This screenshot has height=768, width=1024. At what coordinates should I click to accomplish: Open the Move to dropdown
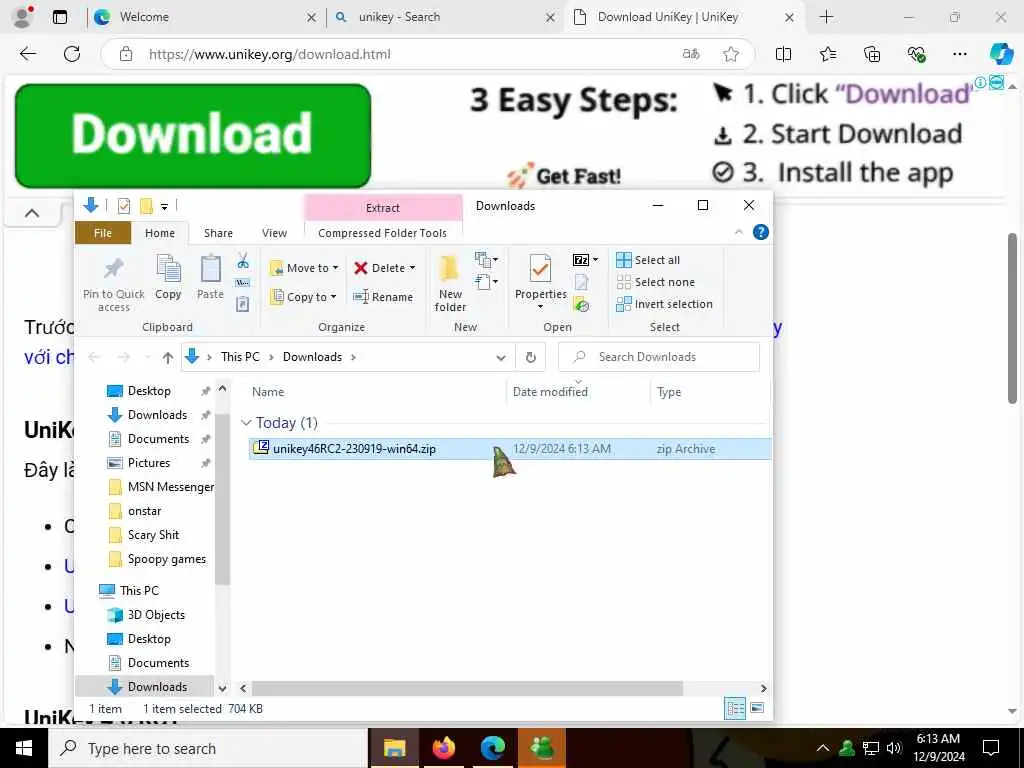click(304, 268)
